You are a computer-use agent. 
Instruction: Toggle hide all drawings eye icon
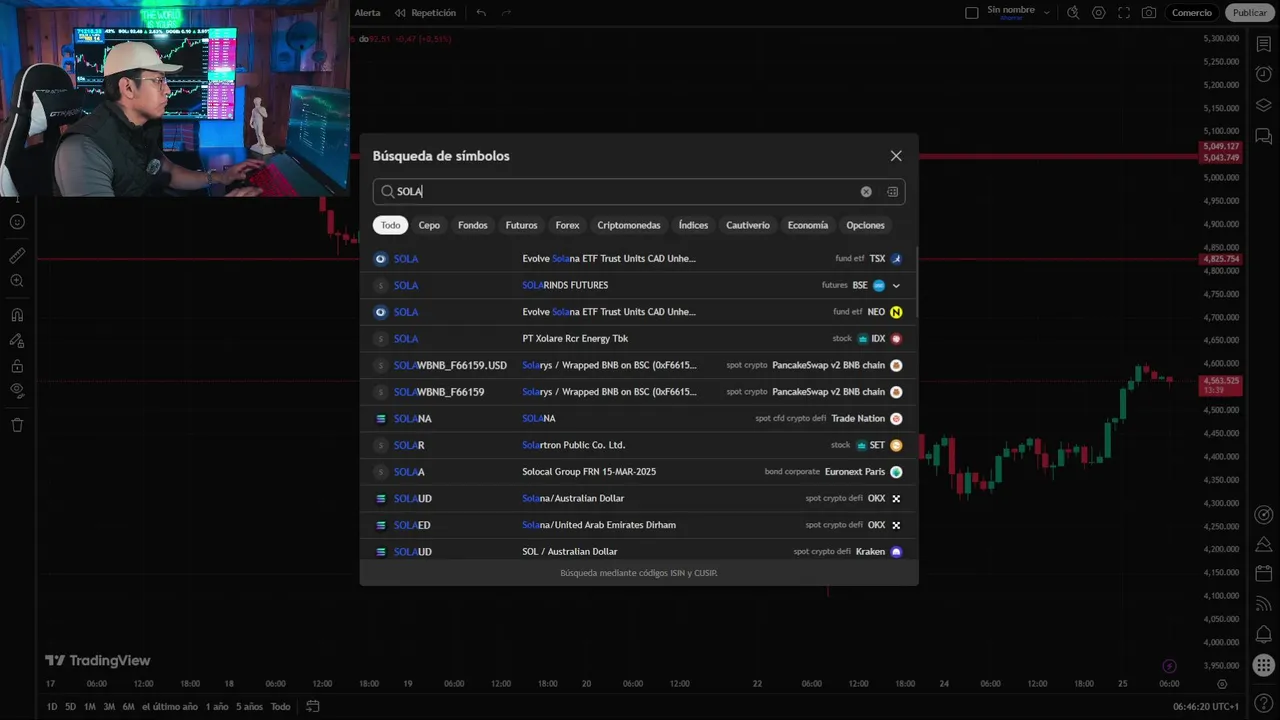[x=17, y=390]
